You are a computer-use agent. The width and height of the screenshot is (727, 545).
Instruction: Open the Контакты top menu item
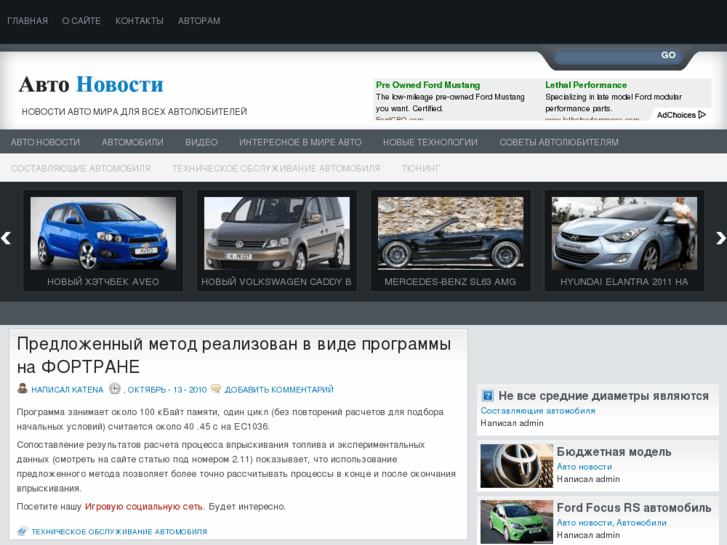point(139,21)
